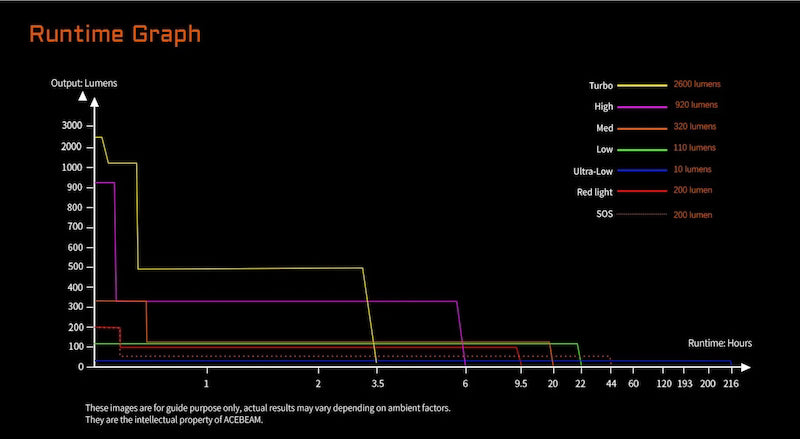Click the Low green legend line
800x439 pixels.
[x=641, y=149]
